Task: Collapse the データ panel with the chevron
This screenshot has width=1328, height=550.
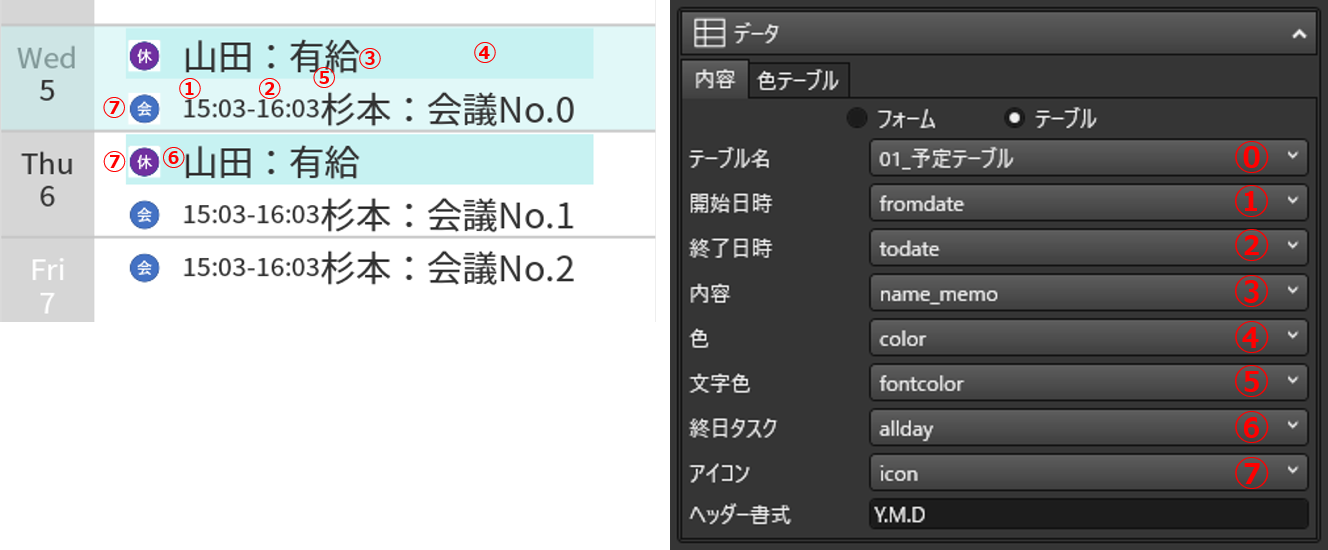Action: pyautogui.click(x=1298, y=34)
